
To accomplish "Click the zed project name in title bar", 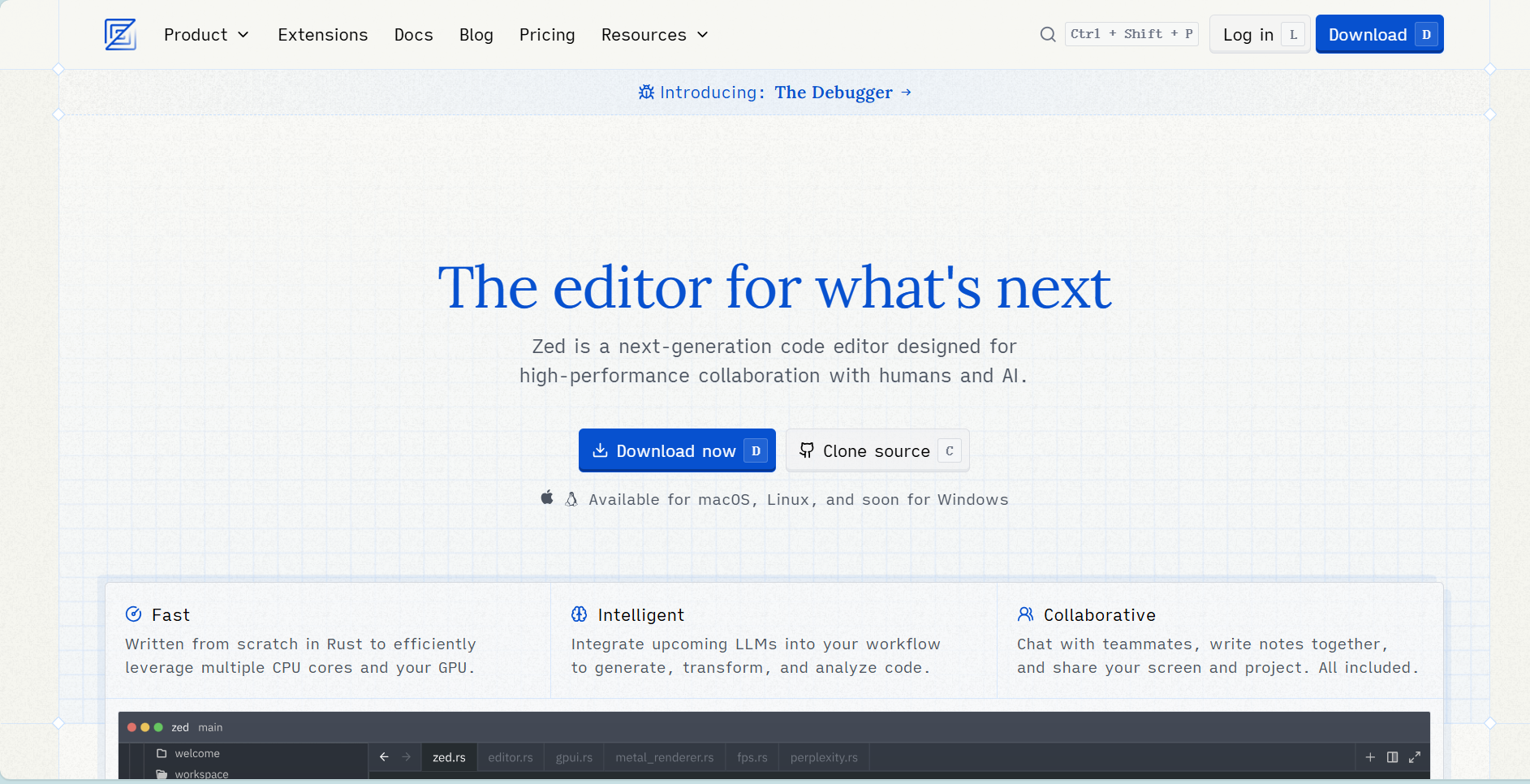I will click(180, 727).
